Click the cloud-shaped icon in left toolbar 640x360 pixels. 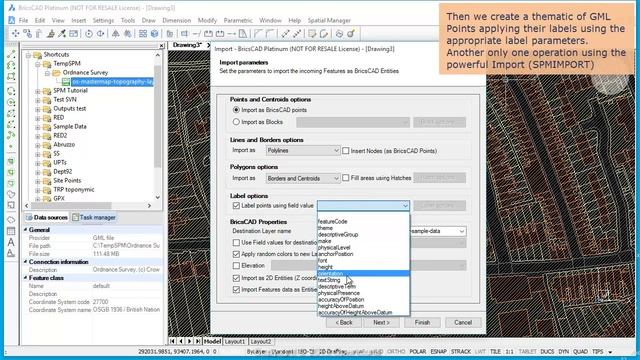click(x=11, y=220)
